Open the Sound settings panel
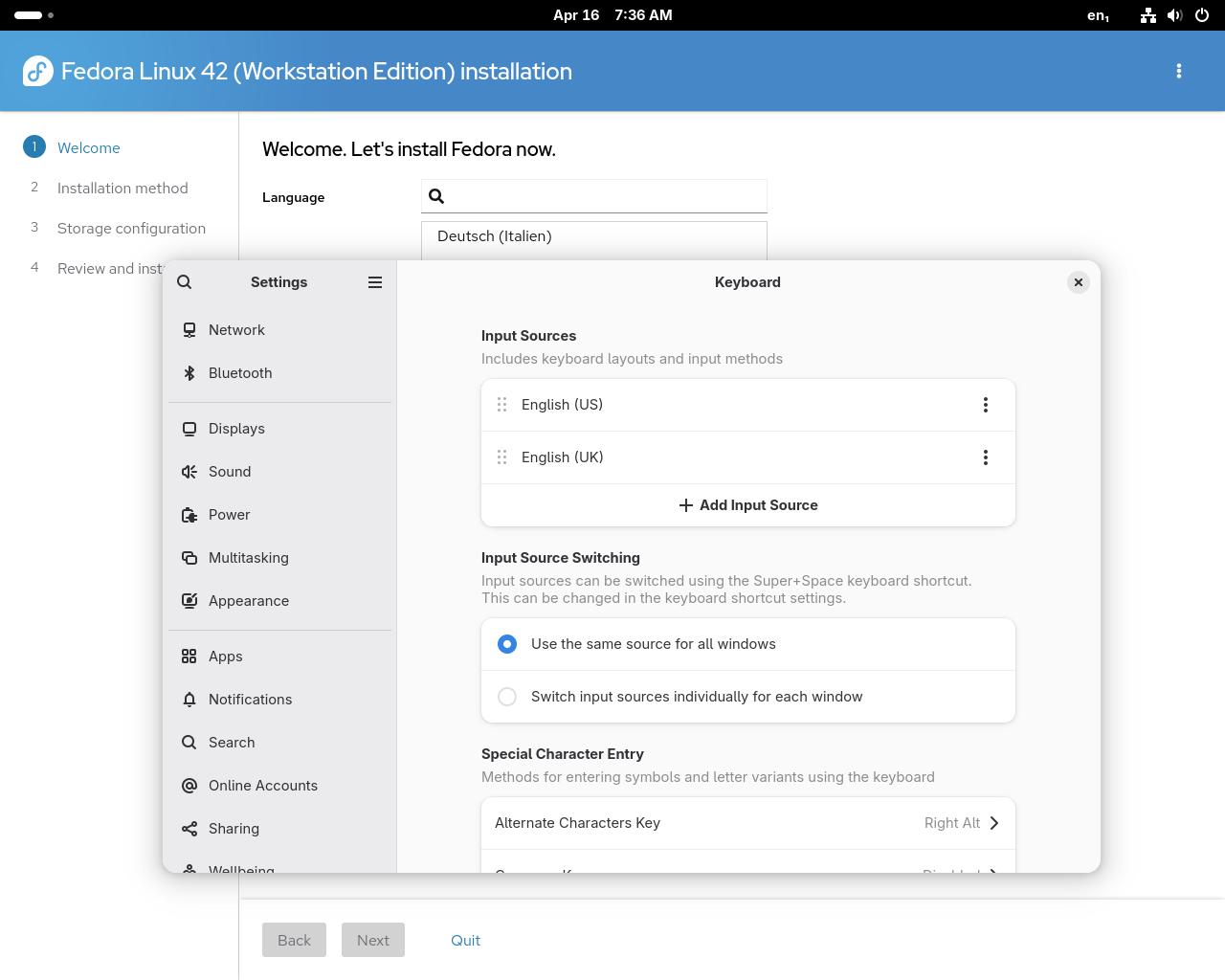The width and height of the screenshot is (1225, 980). (279, 472)
